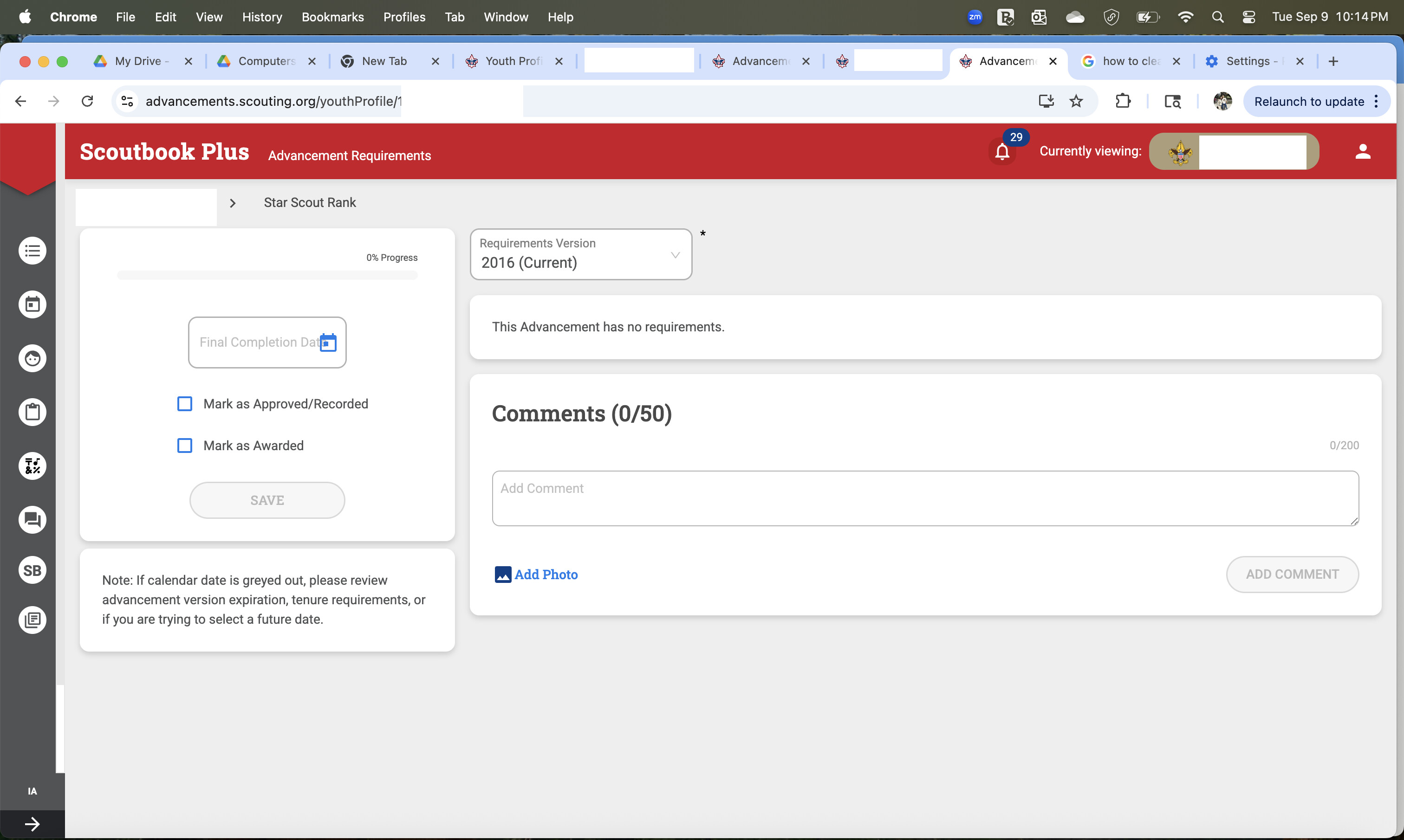Click ADD COMMENT button
Viewport: 1404px width, 840px height.
tap(1293, 575)
